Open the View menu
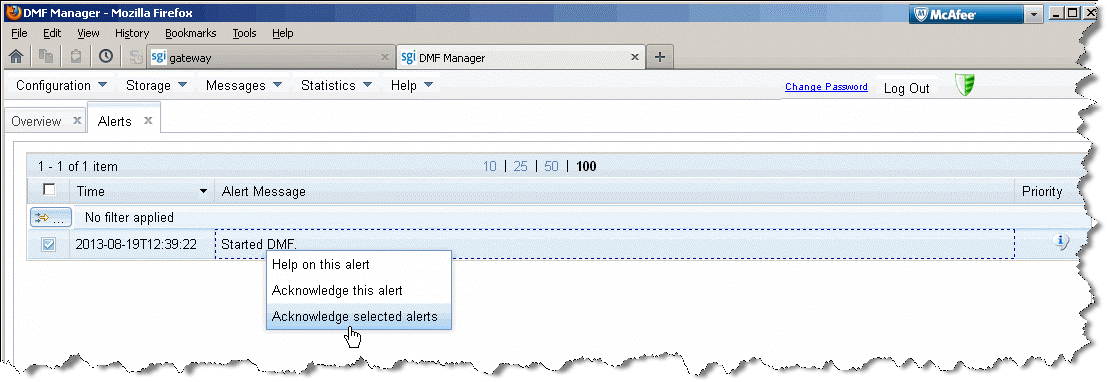This screenshot has width=1107, height=382. pos(88,33)
